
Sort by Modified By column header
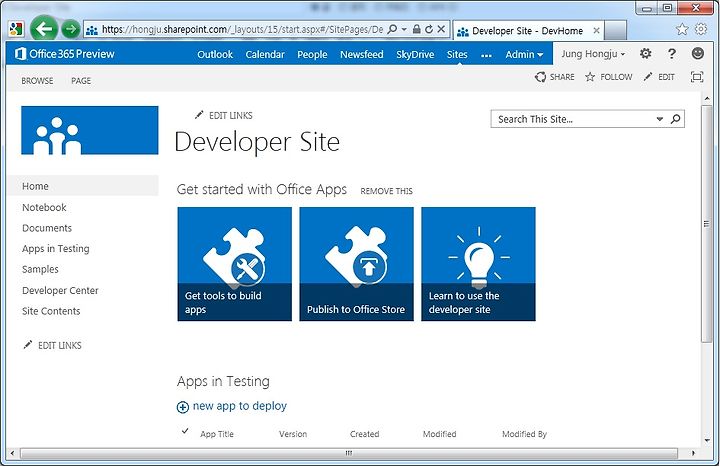pos(524,434)
